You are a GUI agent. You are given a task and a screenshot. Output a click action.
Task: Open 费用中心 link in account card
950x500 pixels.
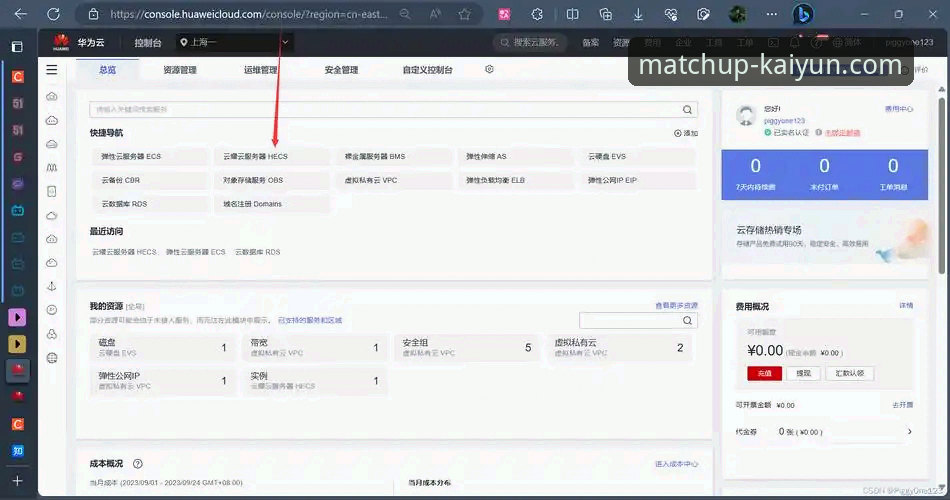tap(899, 109)
